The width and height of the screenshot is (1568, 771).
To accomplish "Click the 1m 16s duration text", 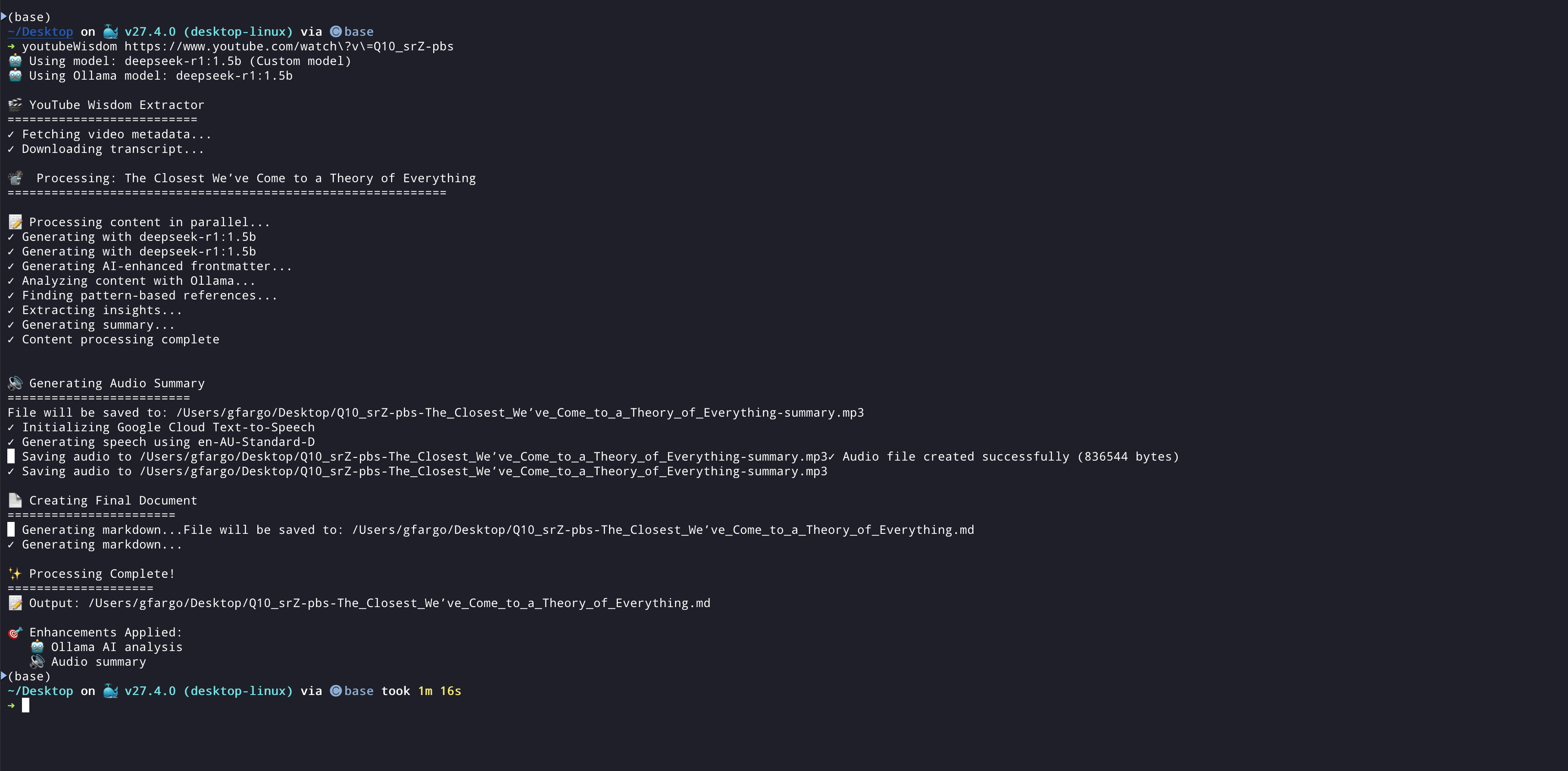I will 440,691.
